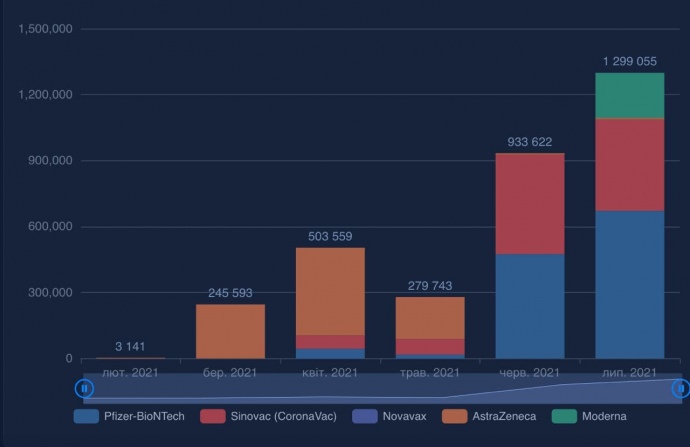Click the 503 559 data label

coord(330,237)
